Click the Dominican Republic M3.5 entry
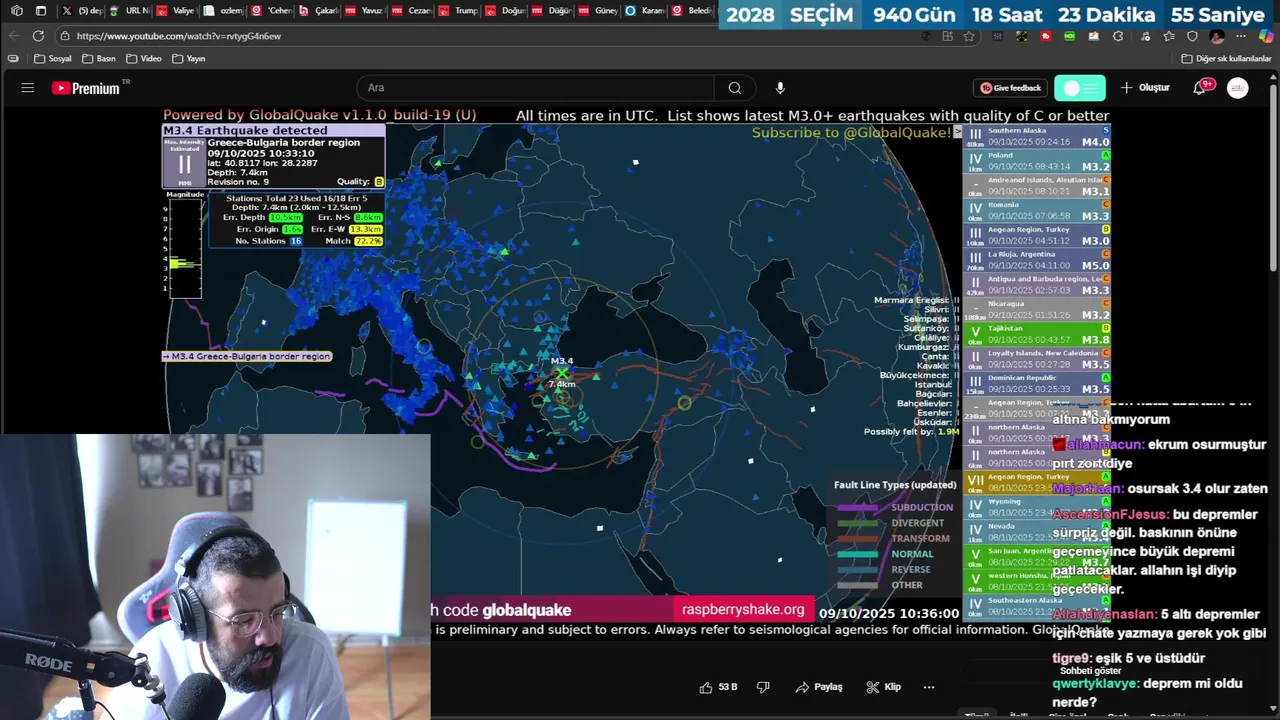Screen dimensions: 1280x720 1037,383
